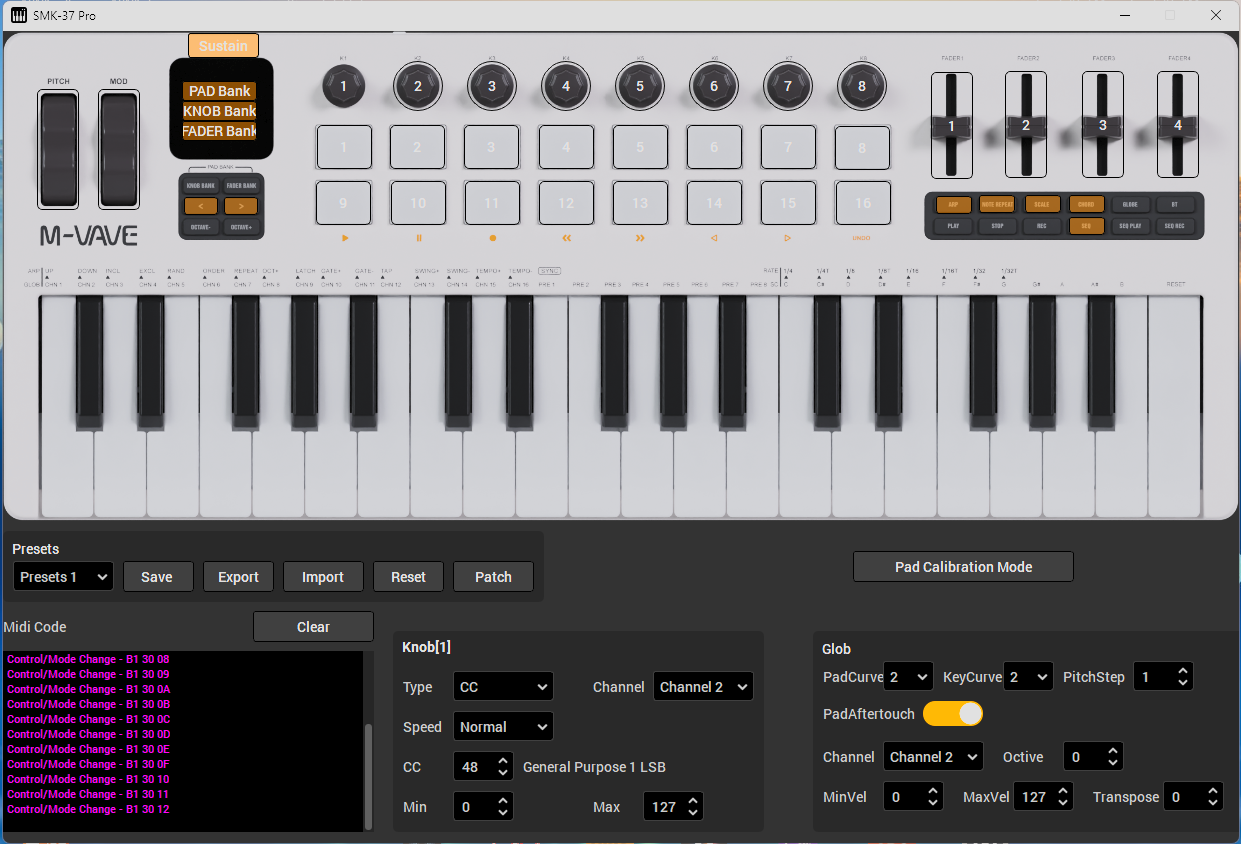The height and width of the screenshot is (844, 1241).
Task: Click the PITCH wheel
Action: point(58,149)
